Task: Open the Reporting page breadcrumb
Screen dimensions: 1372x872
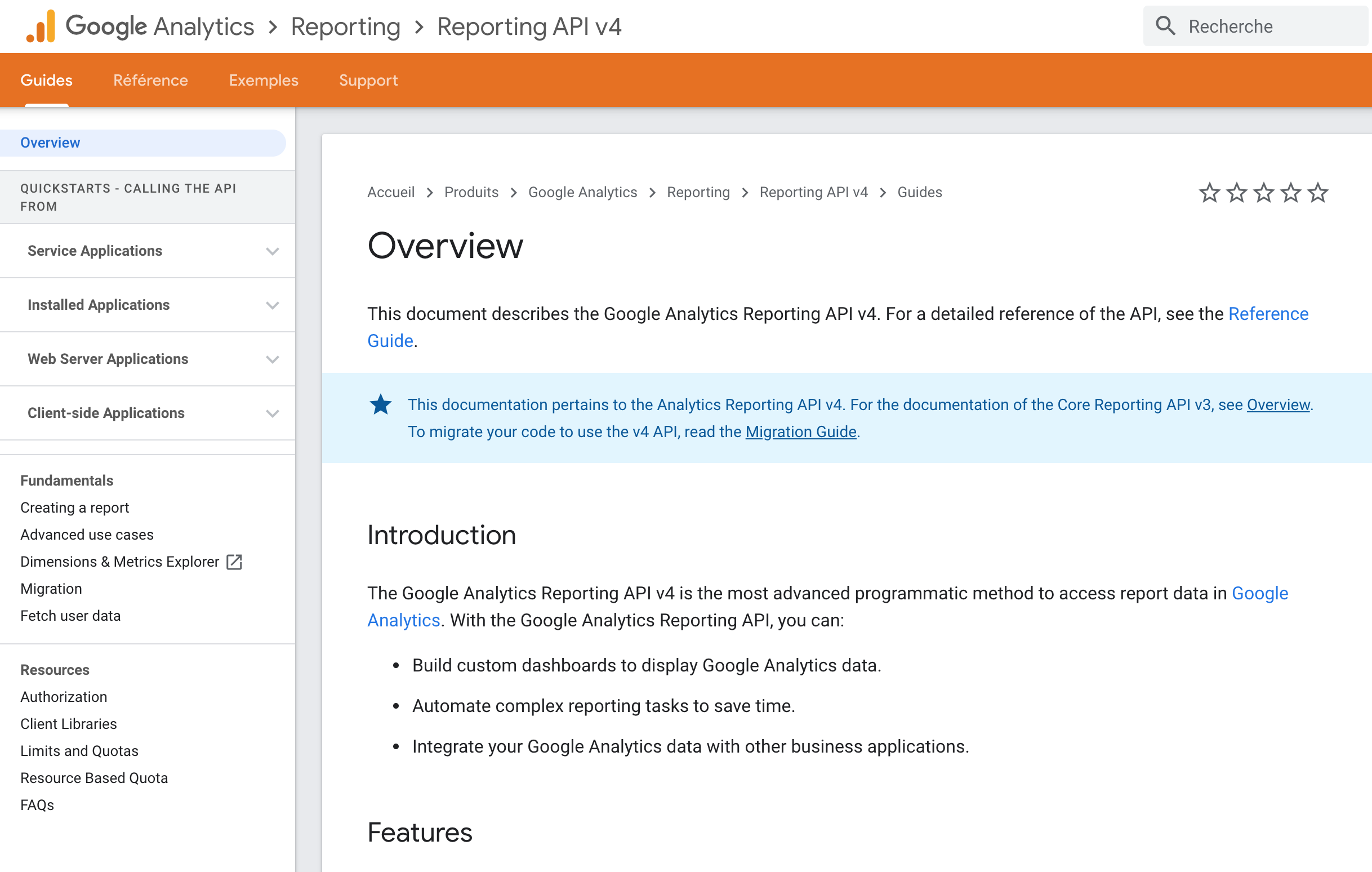Action: (698, 193)
